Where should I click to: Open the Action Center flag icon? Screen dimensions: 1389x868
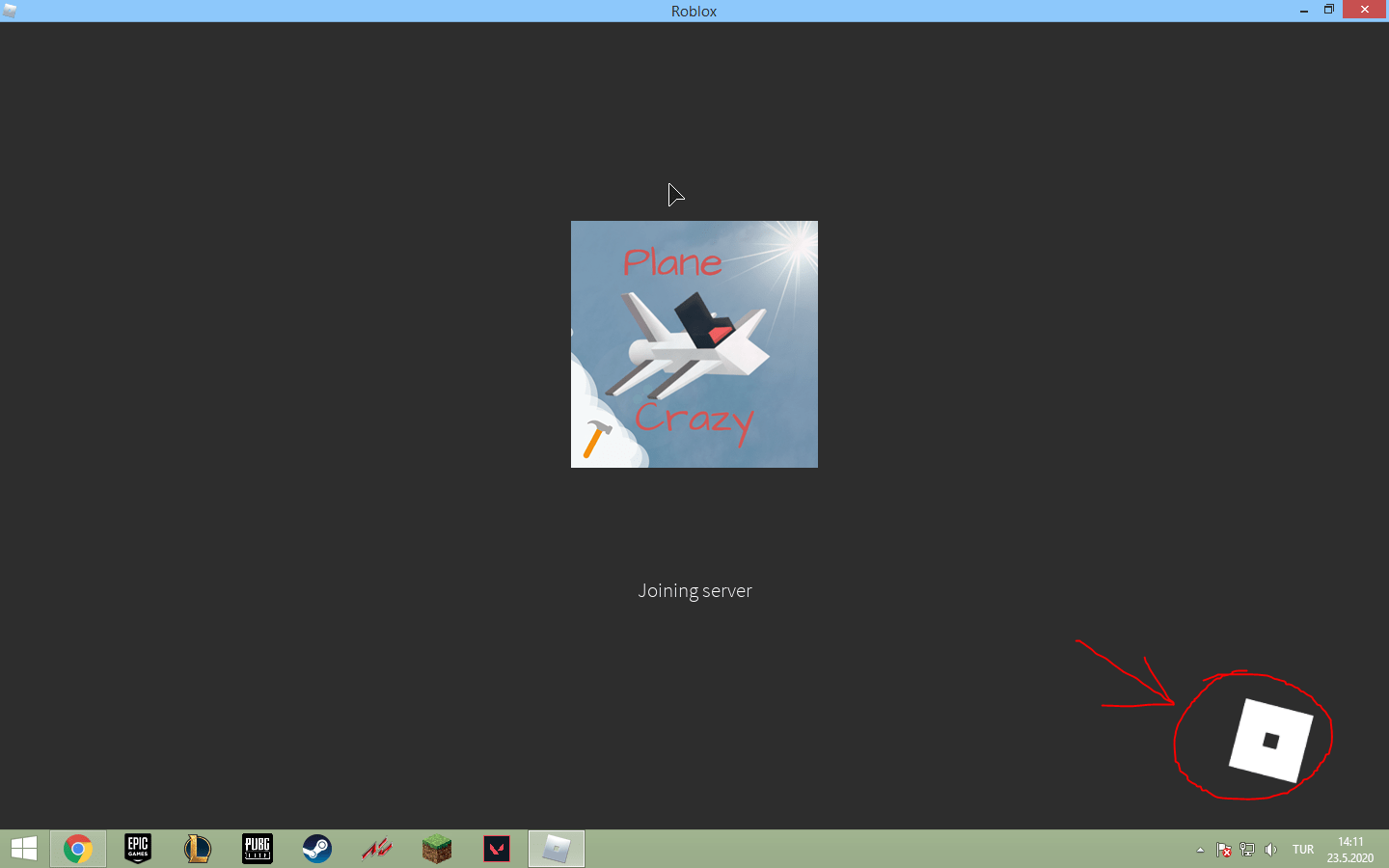tap(1223, 850)
